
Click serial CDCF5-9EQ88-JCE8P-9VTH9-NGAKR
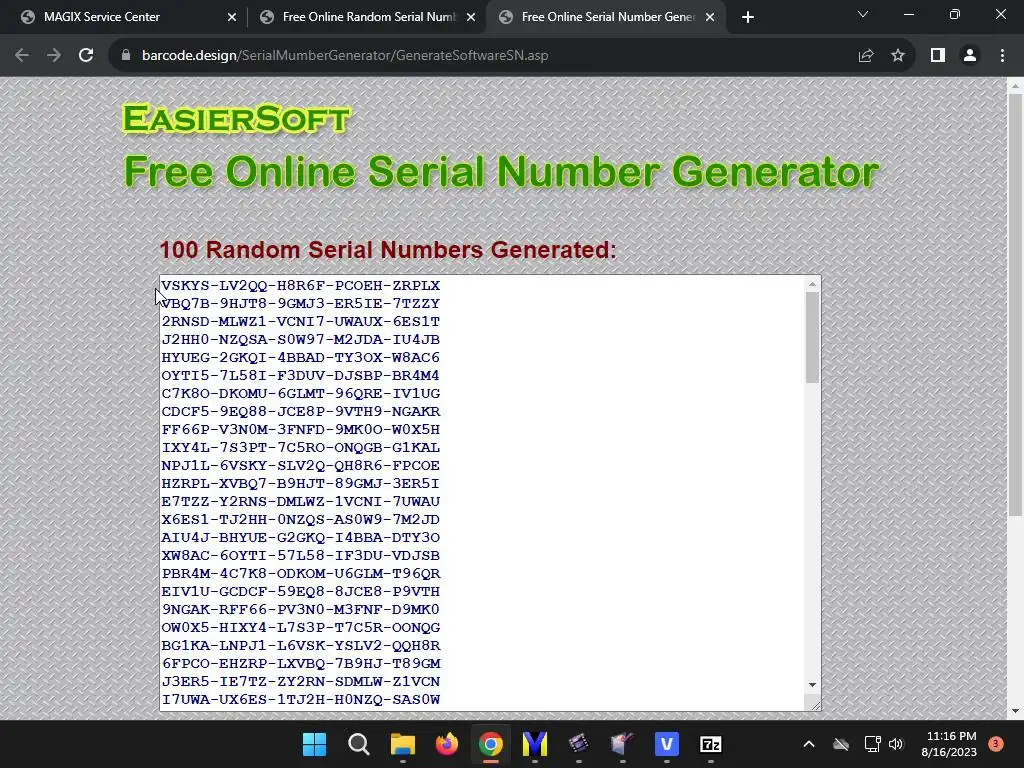(300, 411)
